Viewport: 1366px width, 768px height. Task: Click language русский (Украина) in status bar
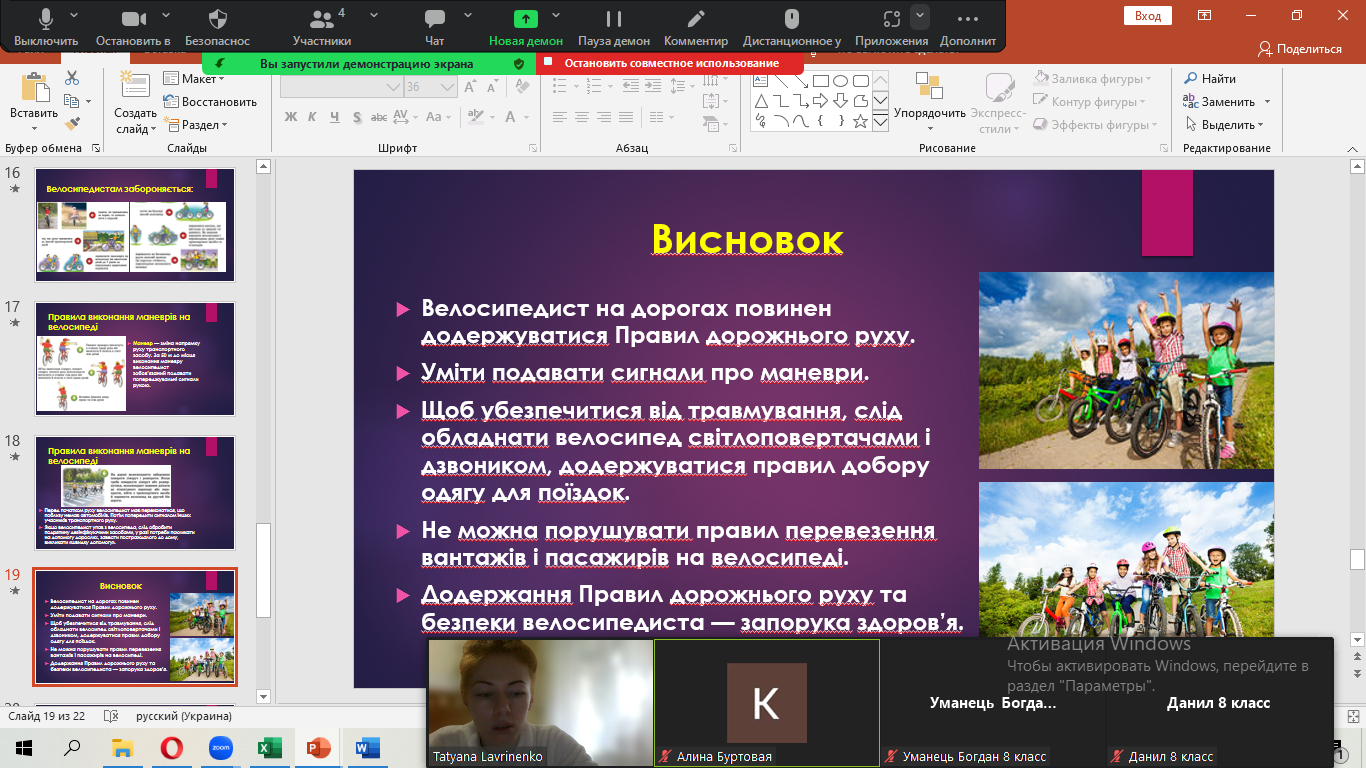[182, 716]
